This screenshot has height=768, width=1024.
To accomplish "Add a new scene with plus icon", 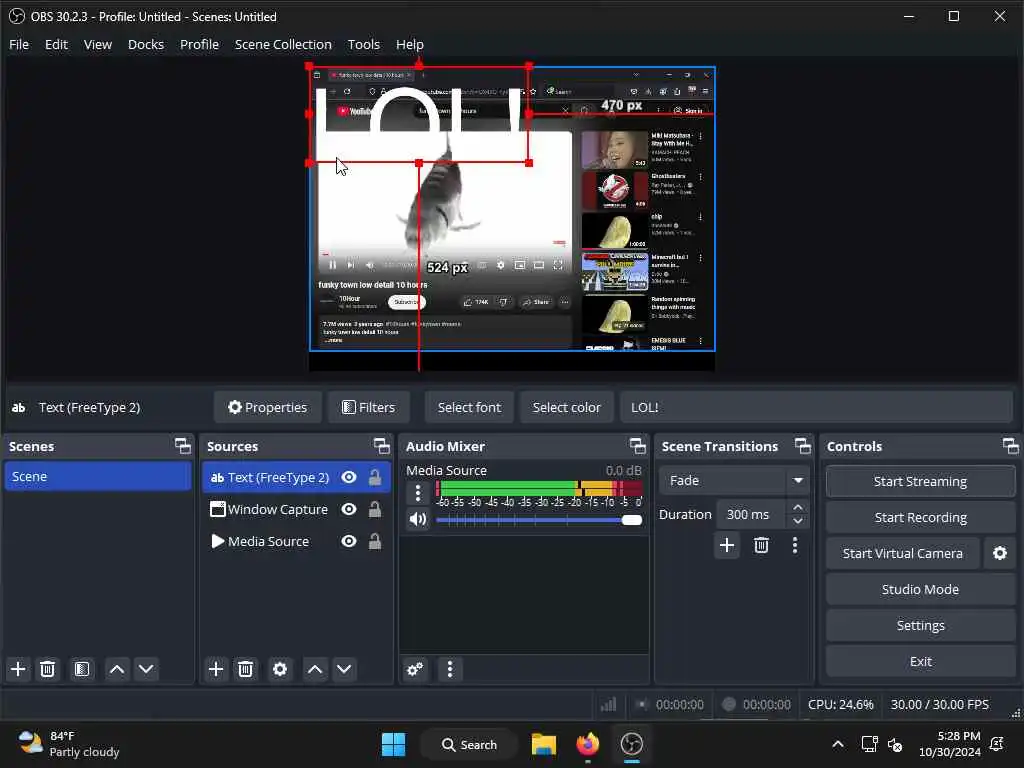I will tap(18, 669).
